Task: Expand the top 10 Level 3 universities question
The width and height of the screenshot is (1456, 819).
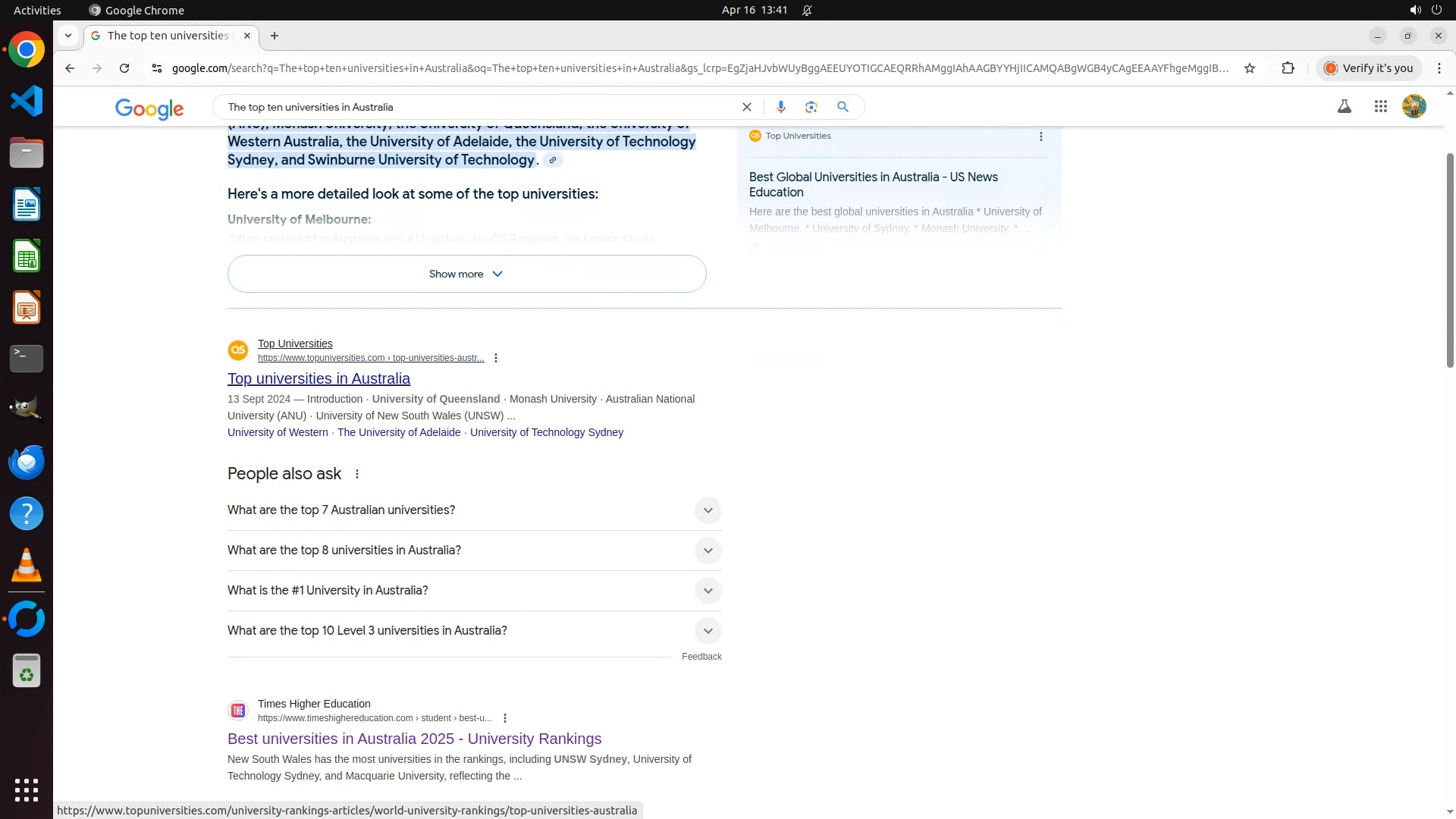Action: pyautogui.click(x=707, y=631)
